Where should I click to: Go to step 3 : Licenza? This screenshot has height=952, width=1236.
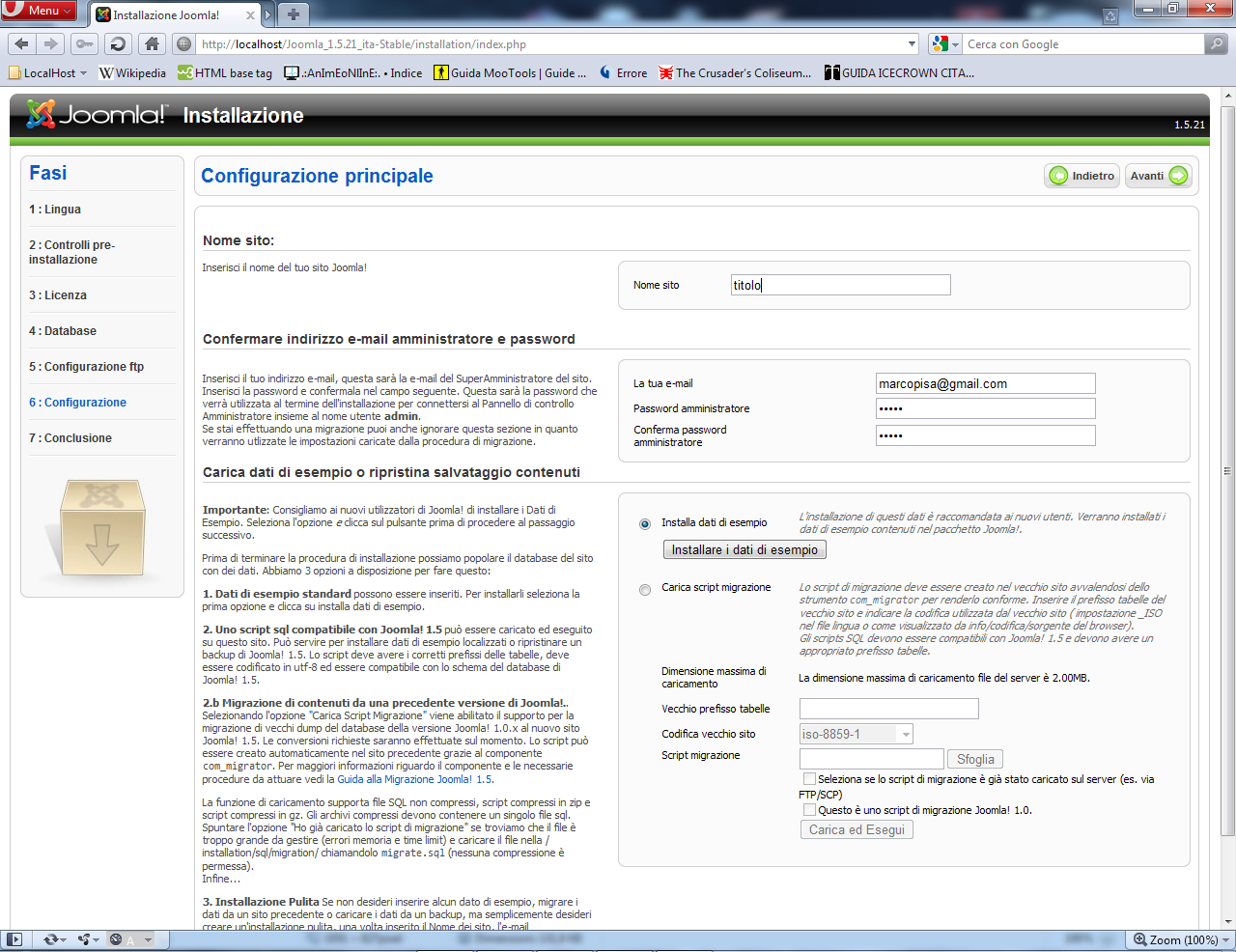click(58, 295)
